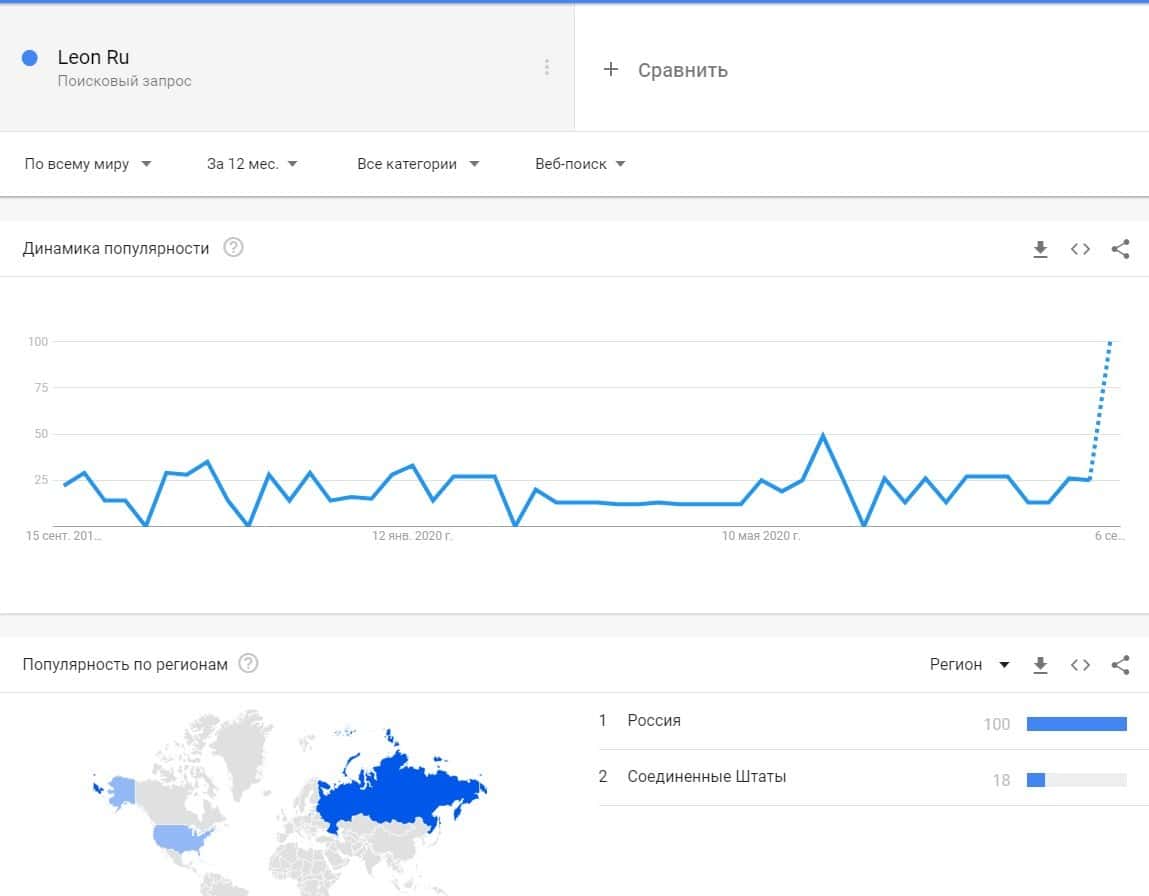Open the Регион breakdown dropdown
Image resolution: width=1149 pixels, height=896 pixels.
(x=969, y=665)
